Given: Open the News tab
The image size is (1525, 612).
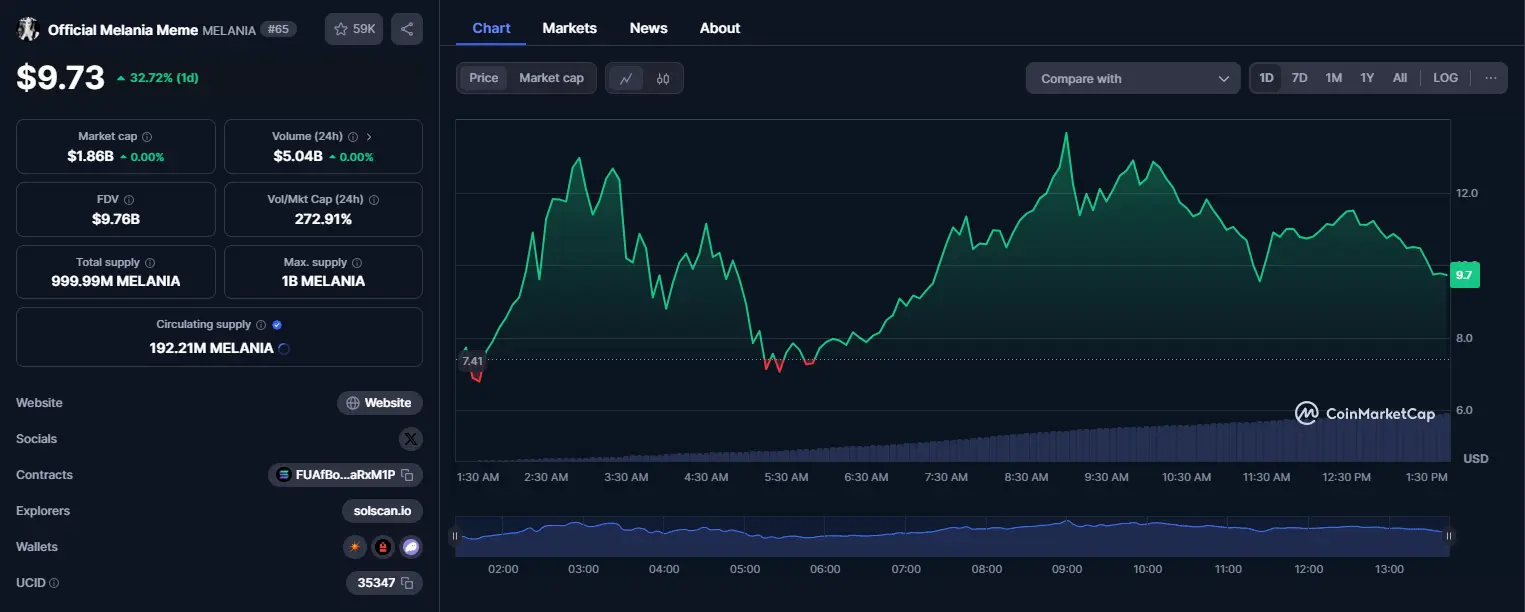Looking at the screenshot, I should [x=649, y=28].
